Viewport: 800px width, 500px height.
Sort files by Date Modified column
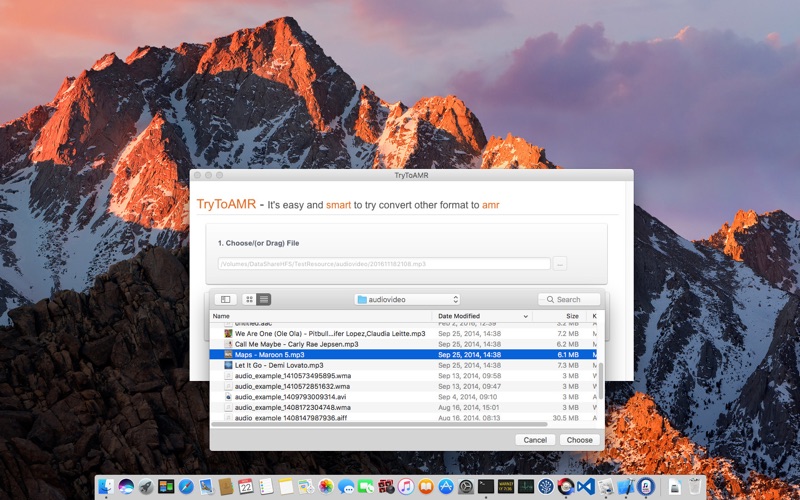[x=482, y=316]
